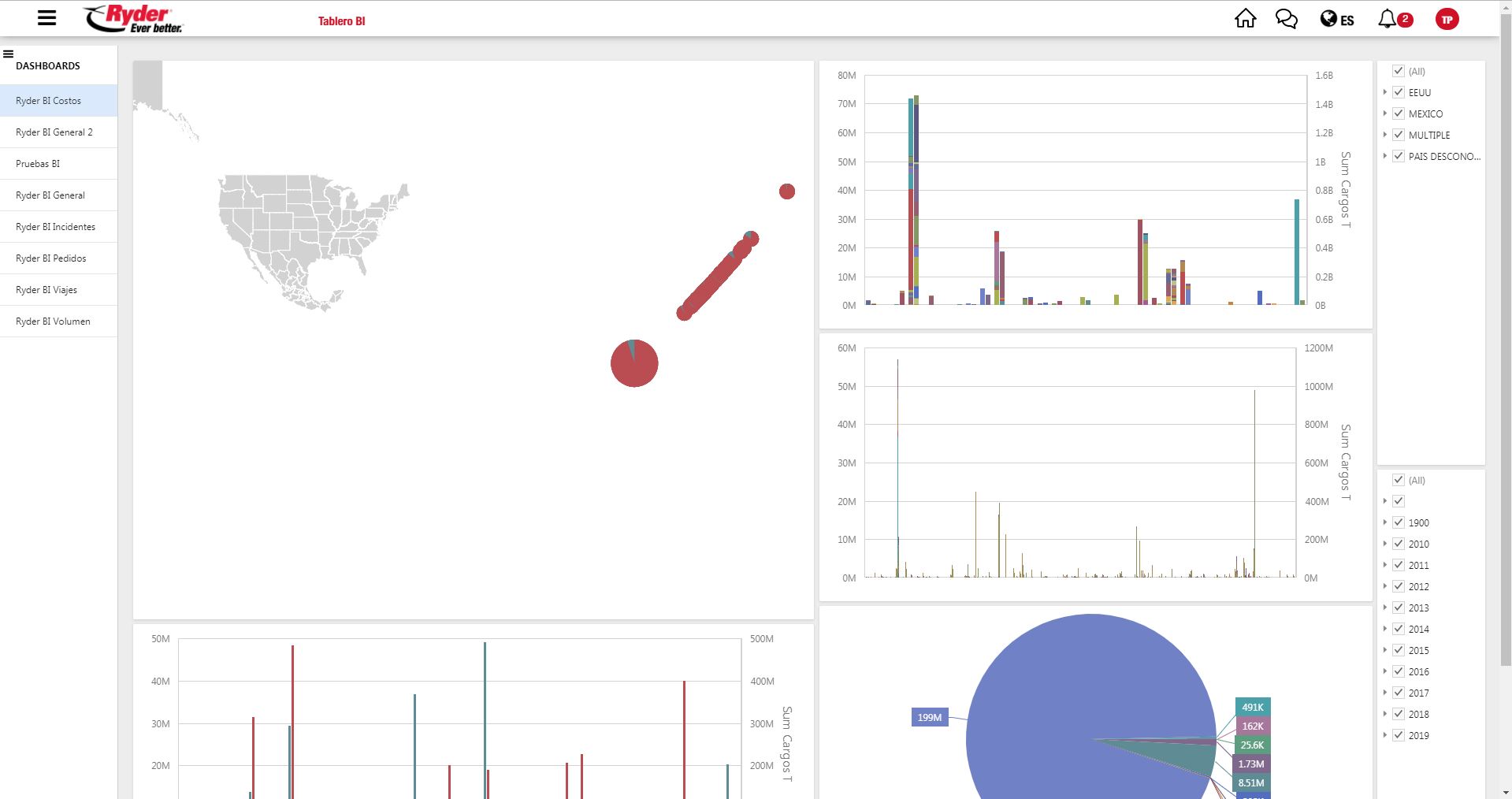Image resolution: width=1512 pixels, height=799 pixels.
Task: Open the Ryder BI Volumen dashboard
Action: [53, 321]
